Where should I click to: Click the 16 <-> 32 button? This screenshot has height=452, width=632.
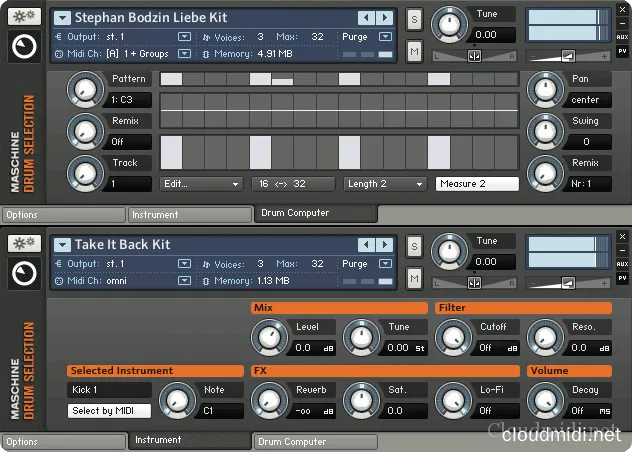pyautogui.click(x=294, y=184)
